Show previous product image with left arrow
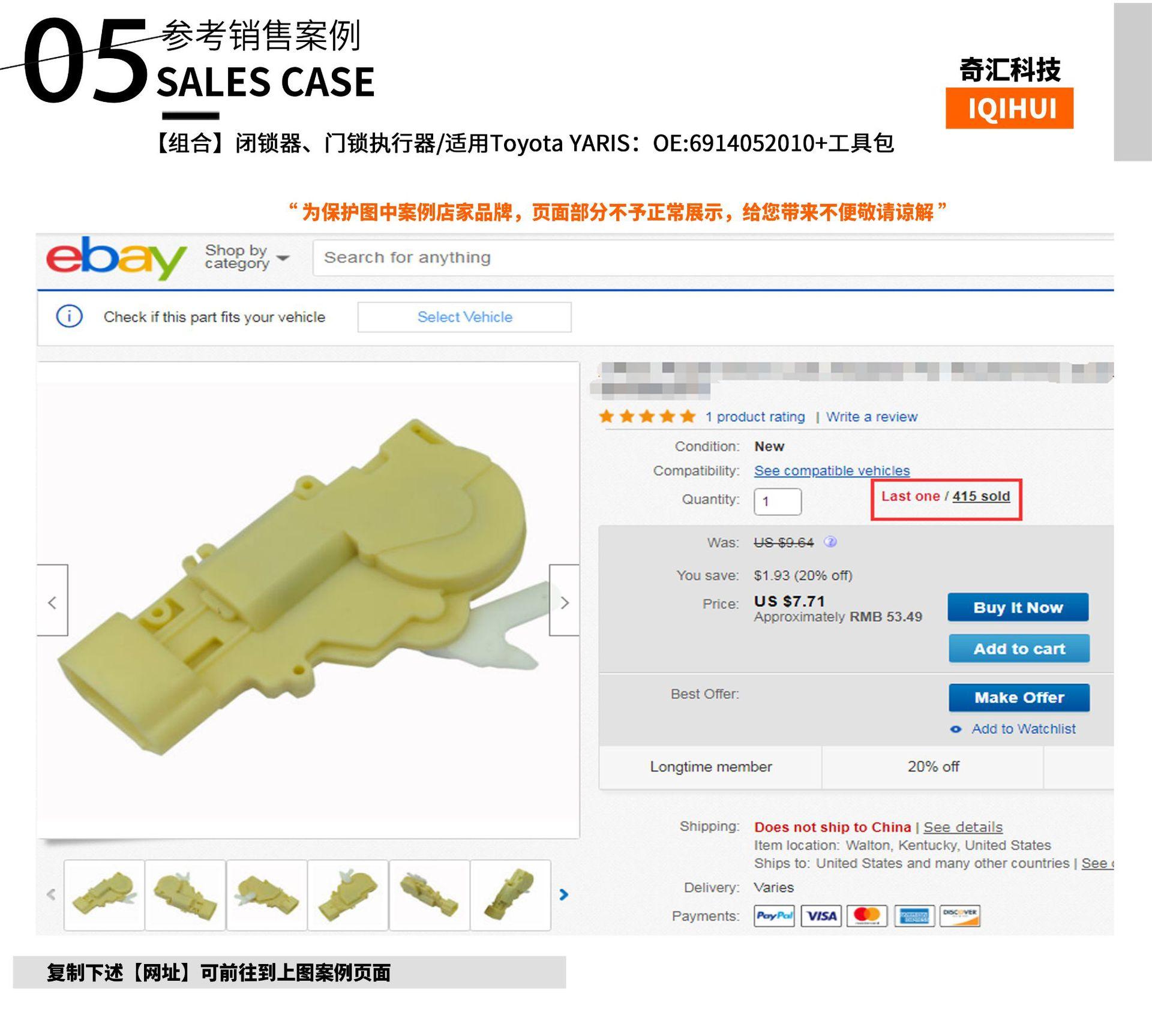The image size is (1152, 1036). tap(52, 600)
